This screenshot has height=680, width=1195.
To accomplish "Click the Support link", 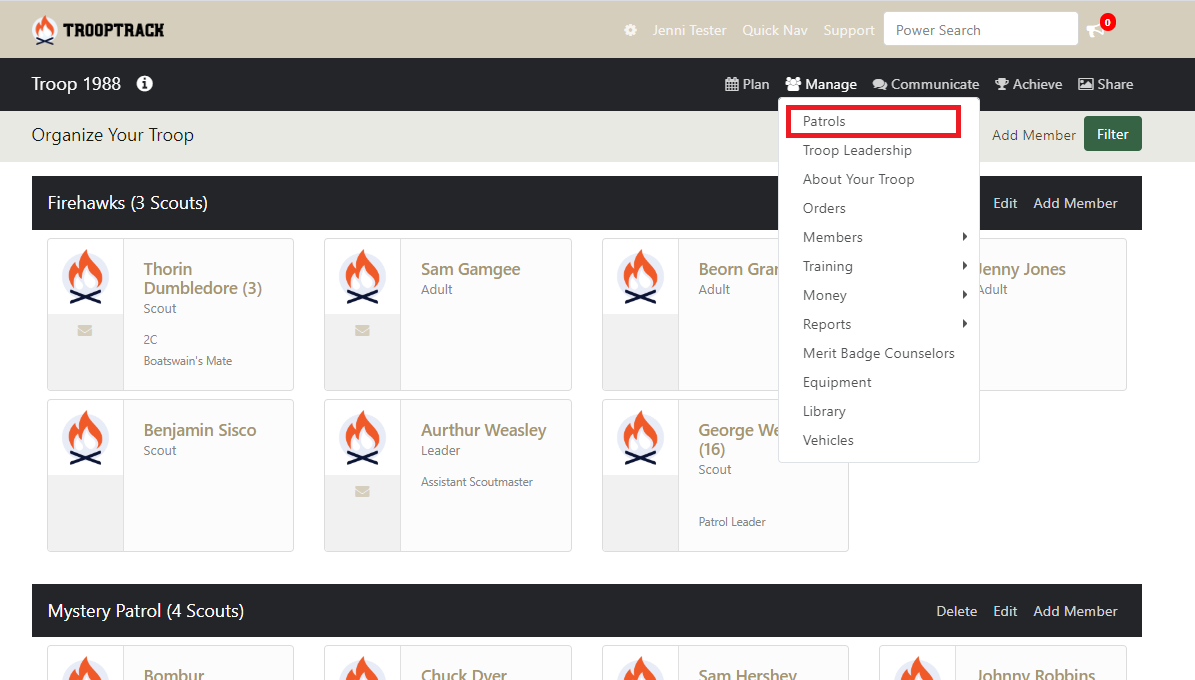I will pos(848,30).
